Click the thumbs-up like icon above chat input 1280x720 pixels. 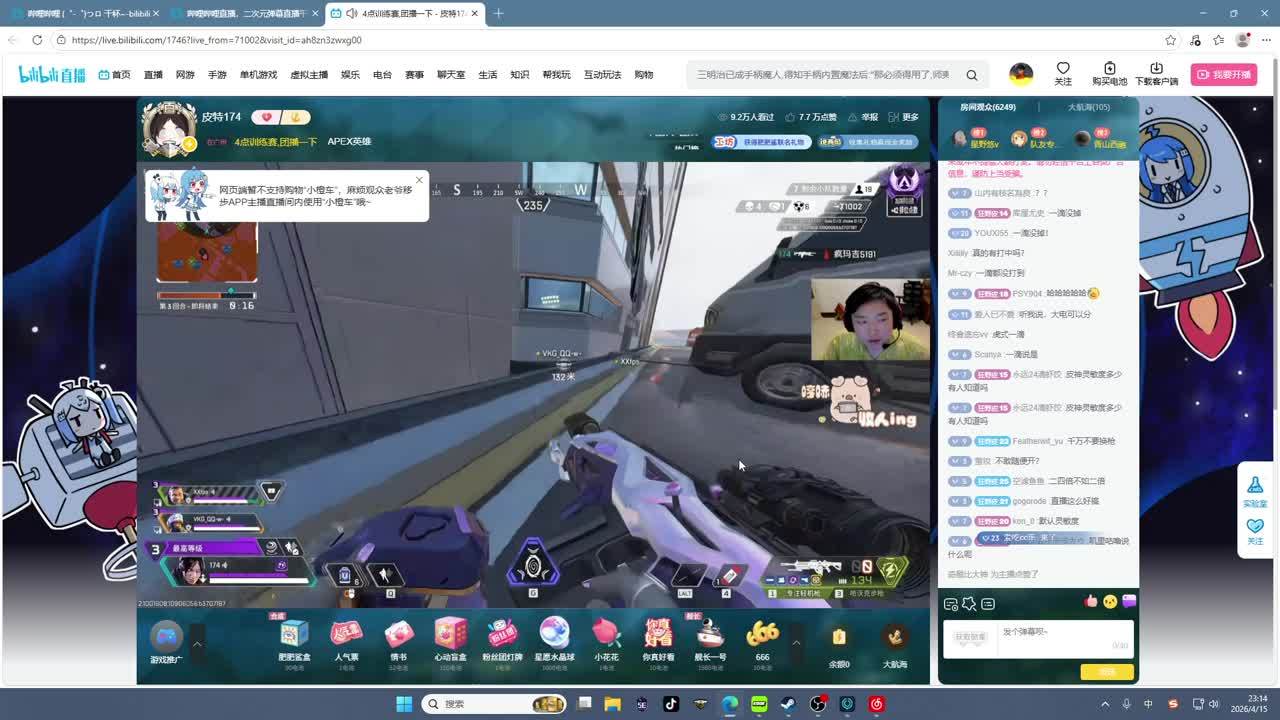click(1091, 602)
